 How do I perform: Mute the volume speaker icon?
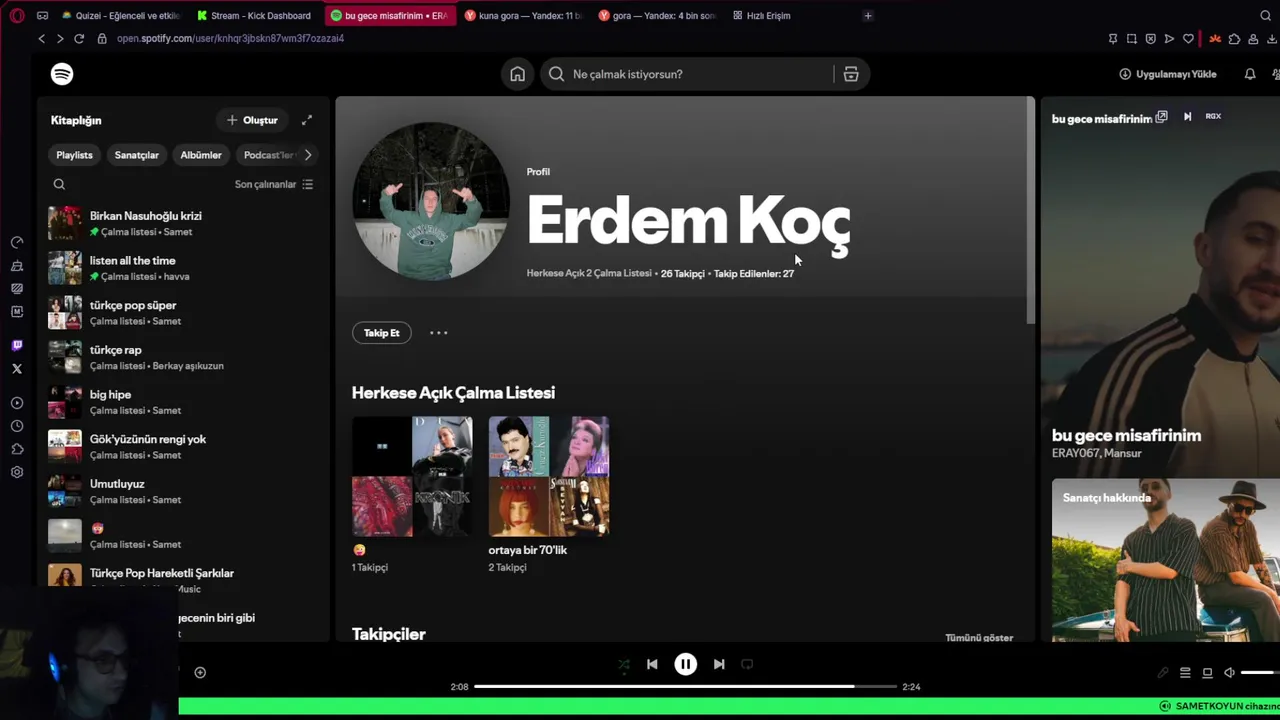click(1230, 673)
